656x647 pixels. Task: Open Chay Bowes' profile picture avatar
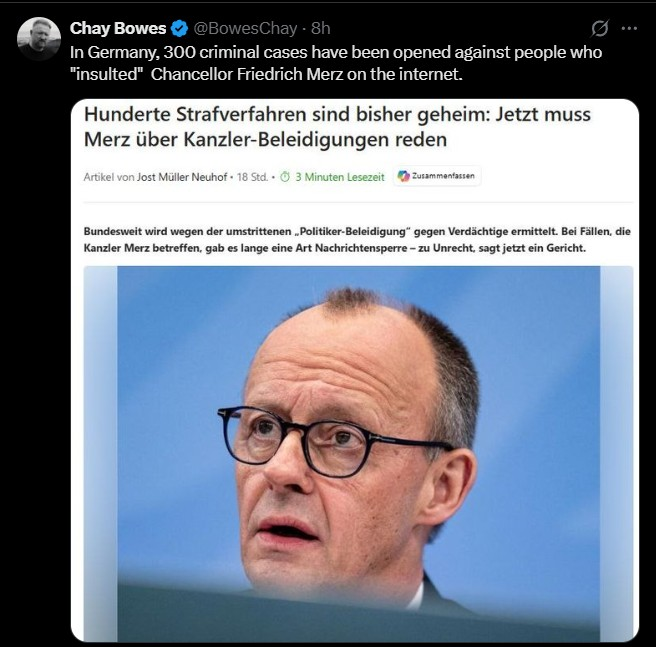coord(39,39)
